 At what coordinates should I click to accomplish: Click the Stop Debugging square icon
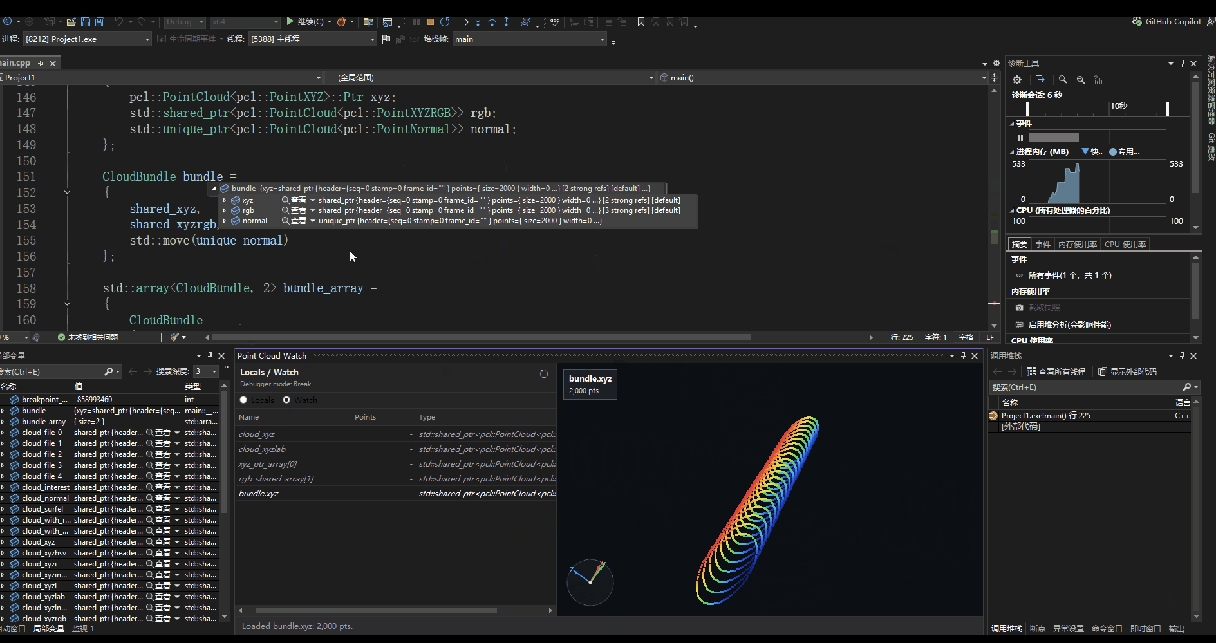point(430,21)
